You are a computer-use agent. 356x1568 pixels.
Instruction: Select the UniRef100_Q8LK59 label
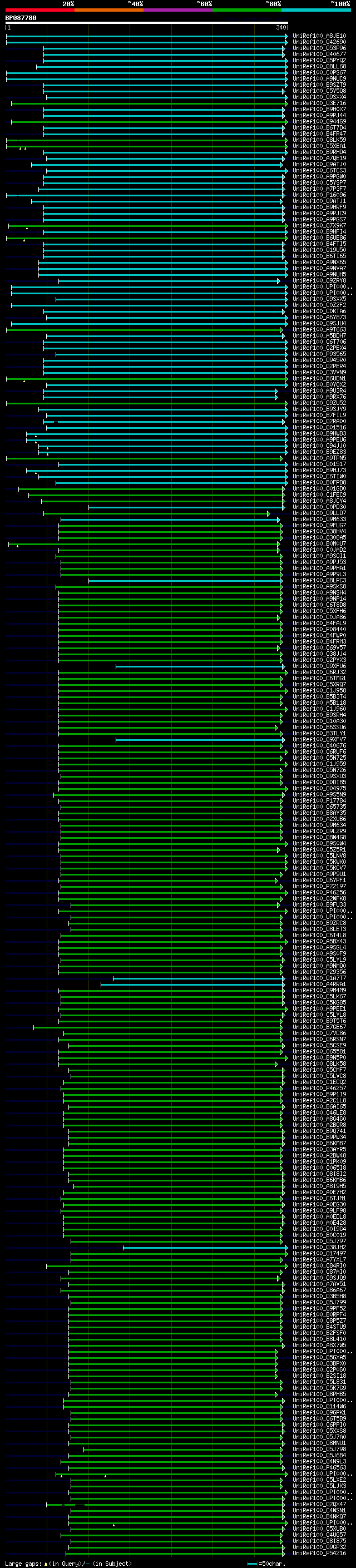pos(319,140)
